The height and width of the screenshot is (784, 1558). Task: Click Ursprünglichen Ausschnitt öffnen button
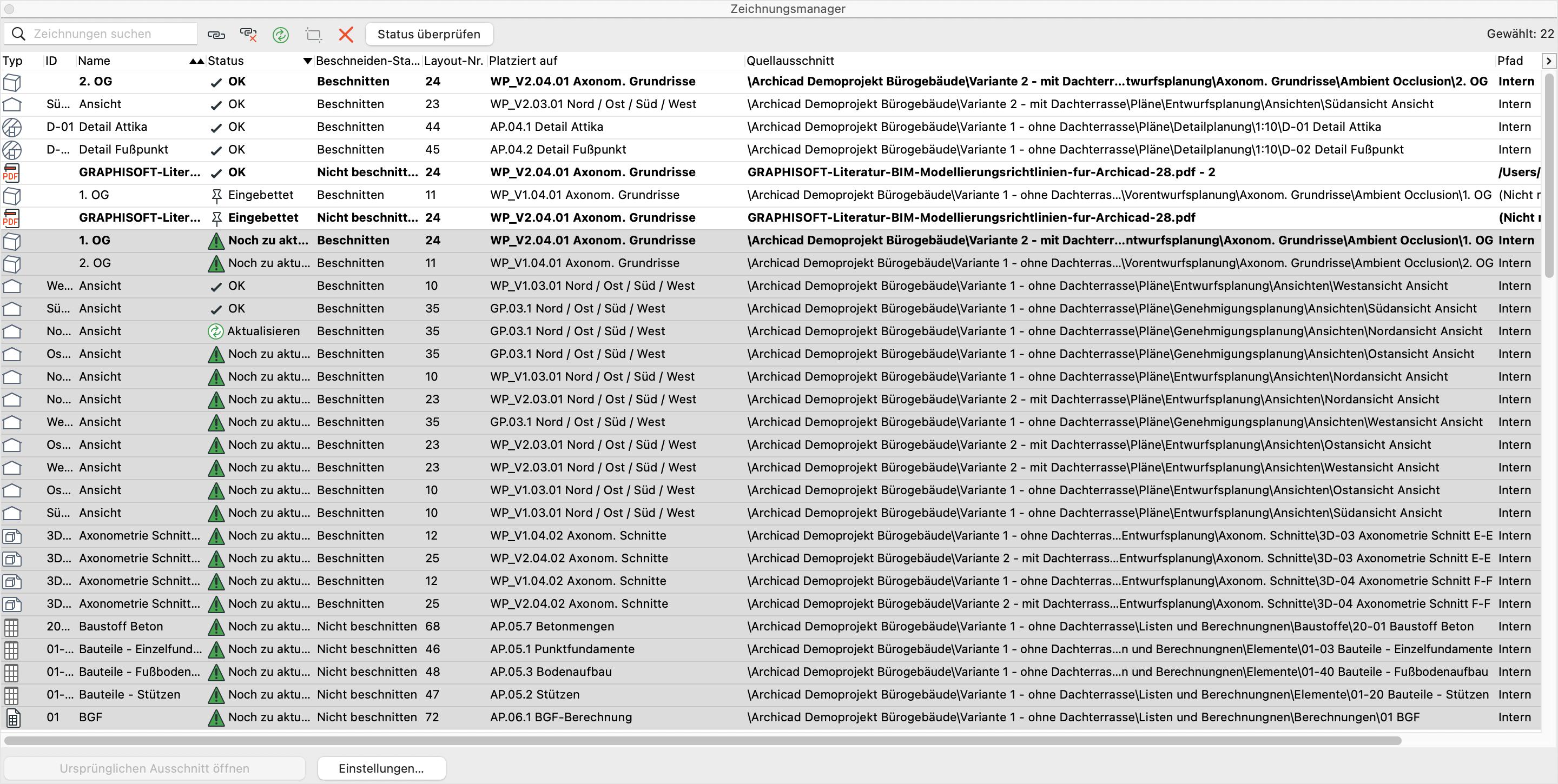(x=154, y=768)
